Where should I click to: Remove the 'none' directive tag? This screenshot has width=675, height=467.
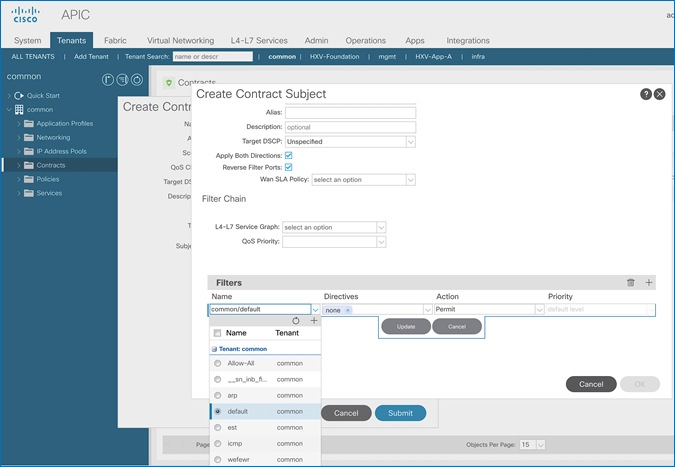[x=349, y=311]
